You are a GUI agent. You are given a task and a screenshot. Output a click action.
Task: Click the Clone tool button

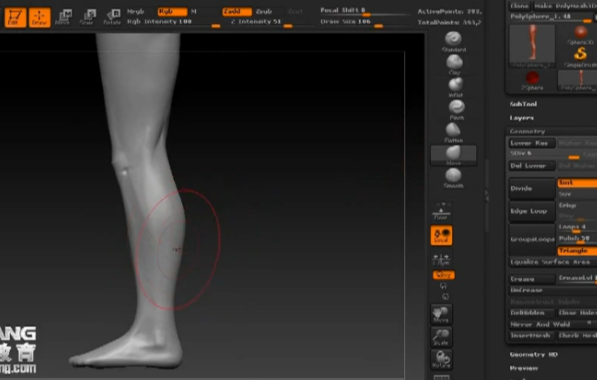click(x=519, y=6)
